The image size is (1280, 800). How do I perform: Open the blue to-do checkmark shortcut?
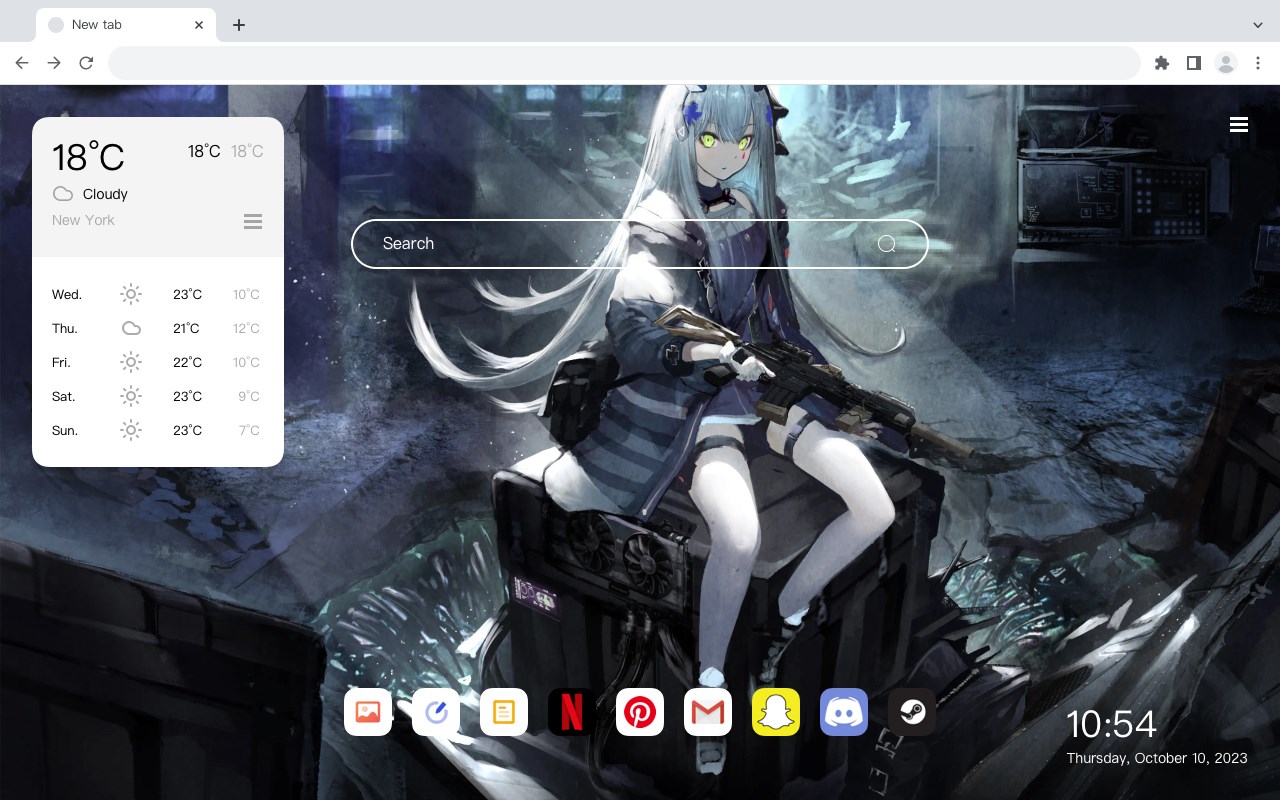click(436, 712)
